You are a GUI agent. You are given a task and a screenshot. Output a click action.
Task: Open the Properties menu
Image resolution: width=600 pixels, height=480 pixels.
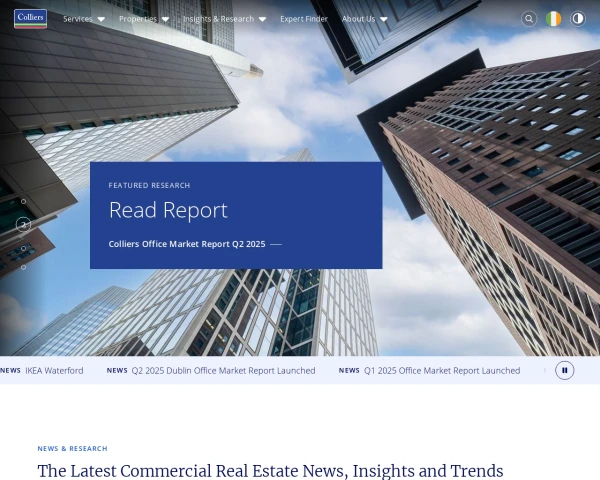tap(138, 19)
